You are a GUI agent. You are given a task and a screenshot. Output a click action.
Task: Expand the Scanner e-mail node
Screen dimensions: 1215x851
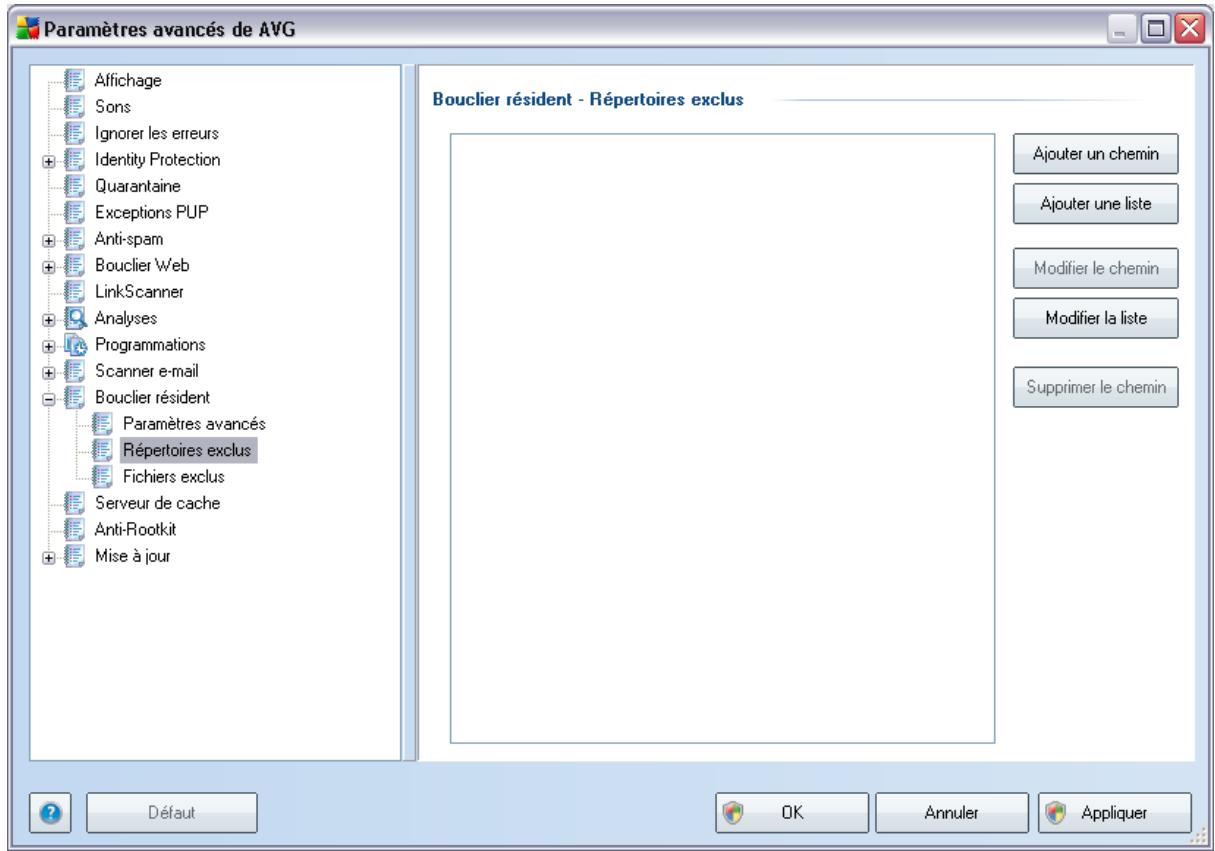48,372
